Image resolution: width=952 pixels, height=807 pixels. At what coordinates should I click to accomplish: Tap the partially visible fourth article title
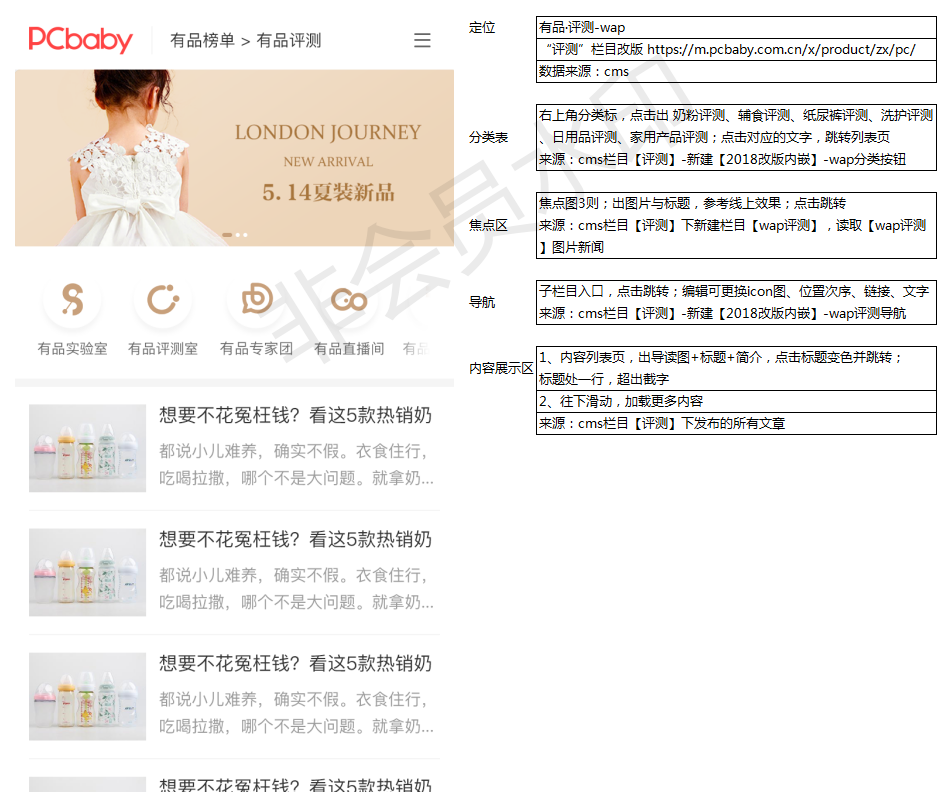(295, 786)
